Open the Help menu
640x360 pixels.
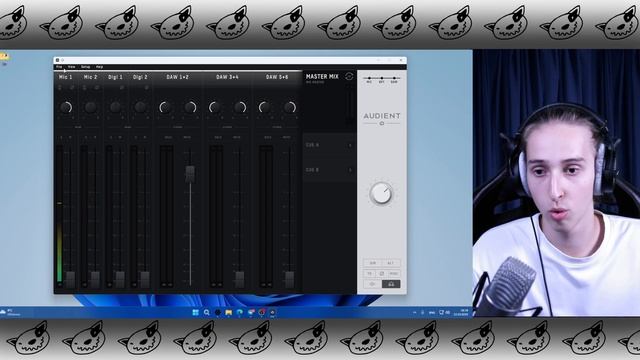click(99, 67)
